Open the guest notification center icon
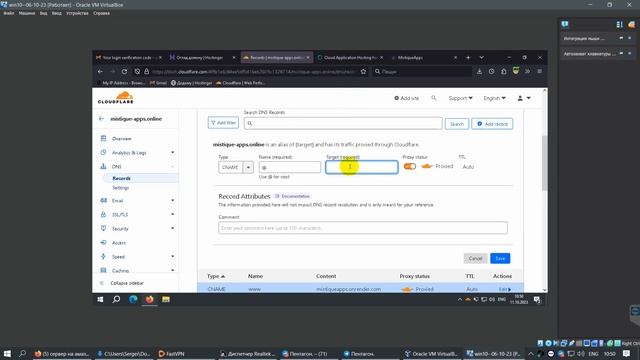Screen dimensions: 640x360 point(537,300)
